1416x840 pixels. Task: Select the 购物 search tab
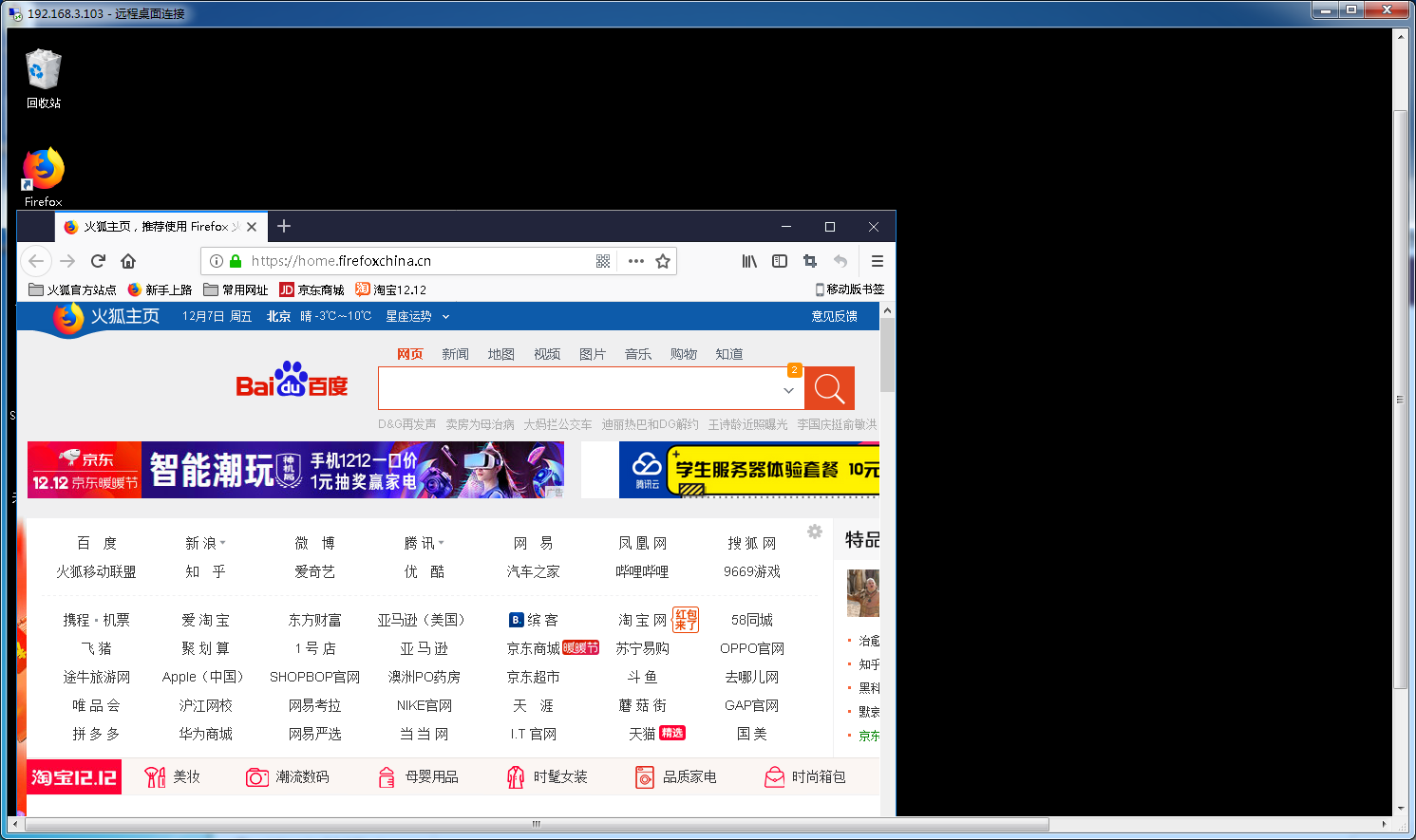click(x=684, y=354)
